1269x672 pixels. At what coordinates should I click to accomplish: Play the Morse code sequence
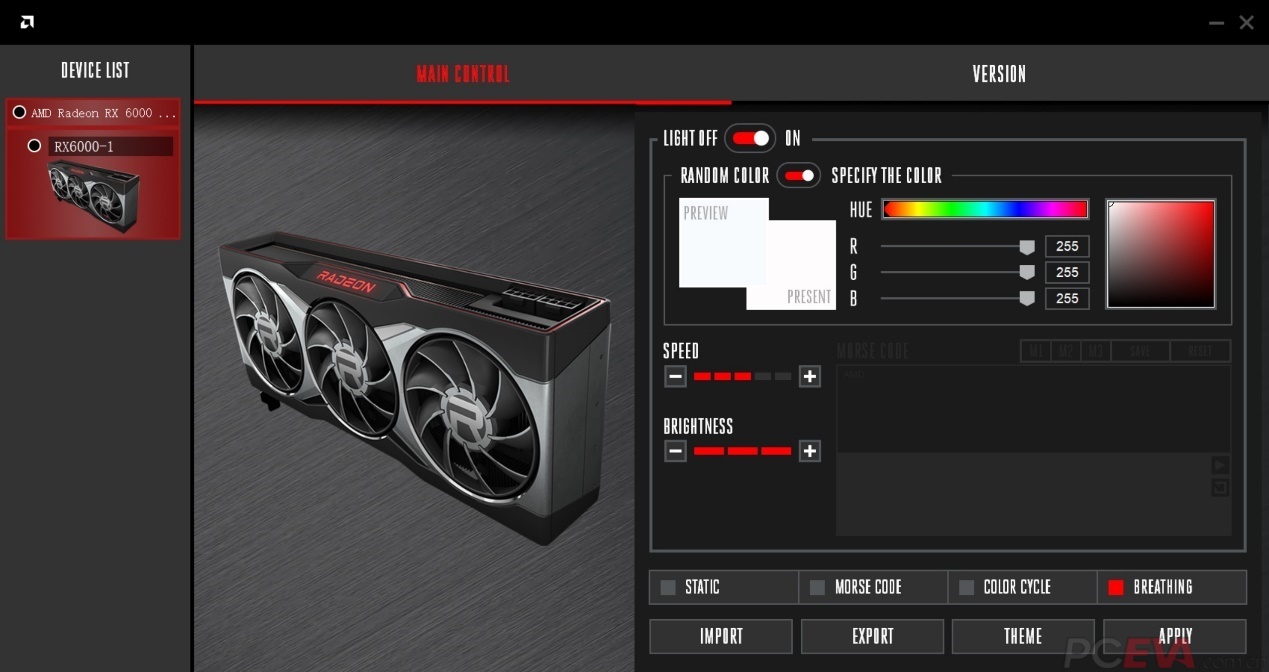tap(1220, 465)
